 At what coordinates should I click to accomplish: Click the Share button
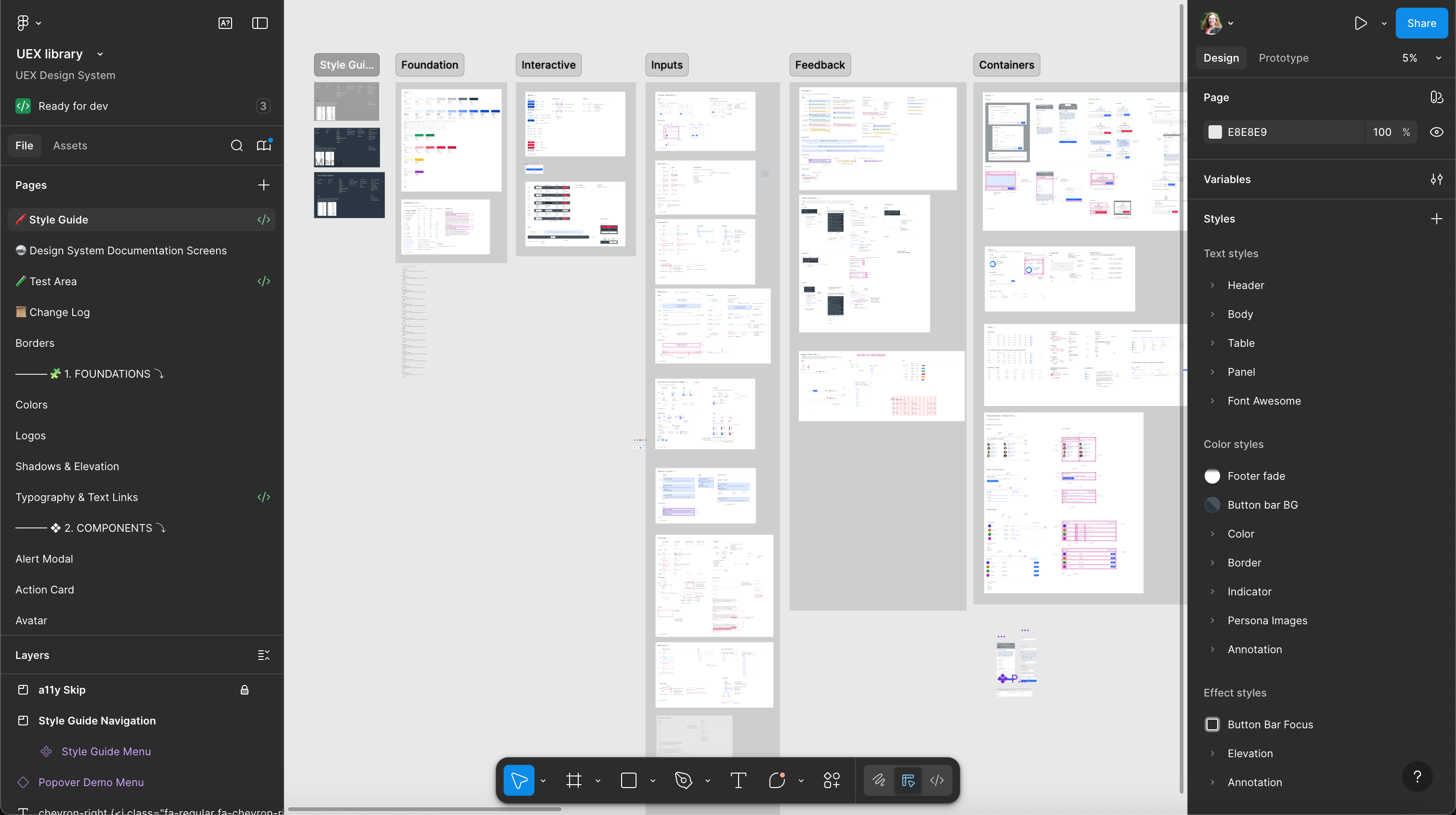click(1421, 23)
